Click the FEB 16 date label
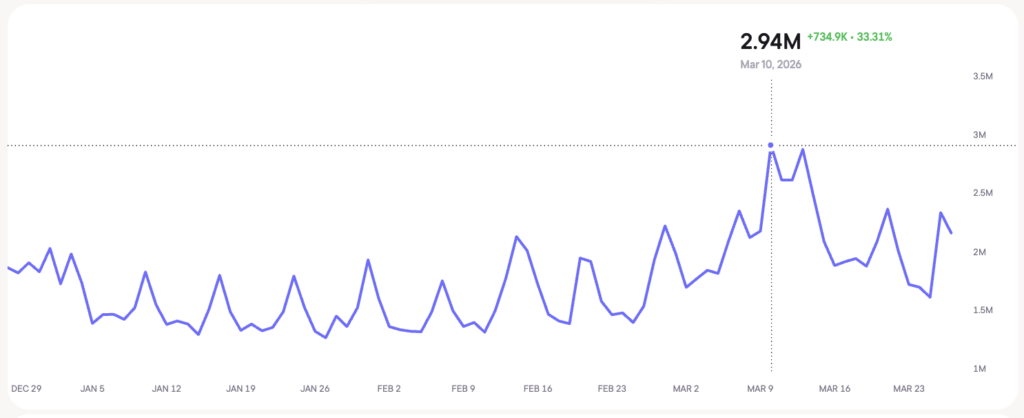 (x=537, y=388)
